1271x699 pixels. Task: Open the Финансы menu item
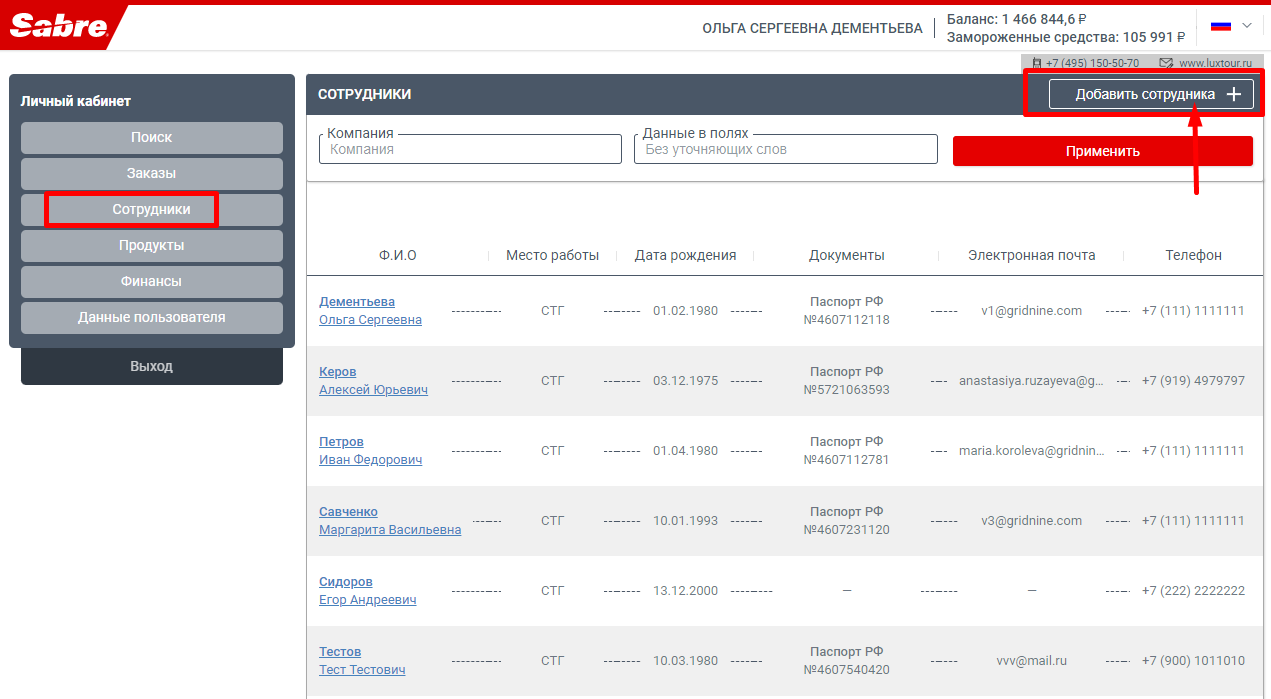[152, 282]
